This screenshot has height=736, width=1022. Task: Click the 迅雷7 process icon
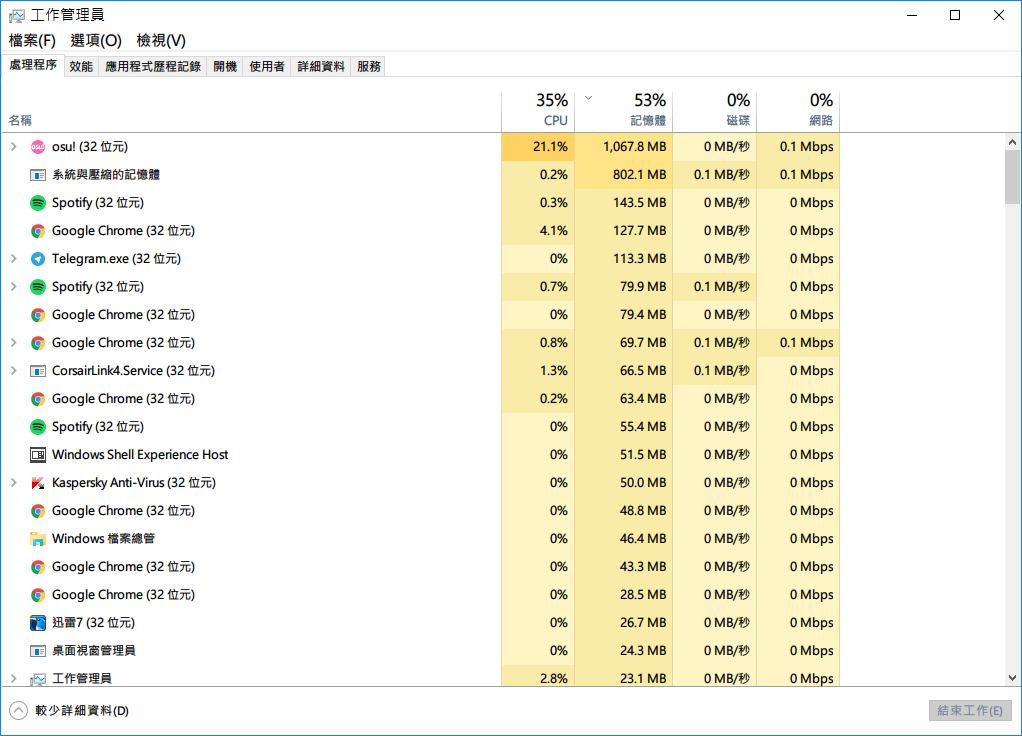click(38, 623)
